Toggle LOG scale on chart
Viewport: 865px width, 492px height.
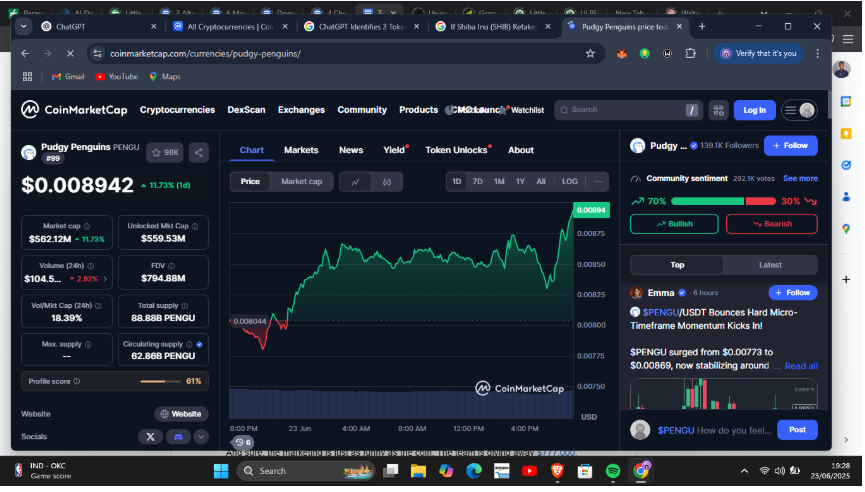(570, 181)
